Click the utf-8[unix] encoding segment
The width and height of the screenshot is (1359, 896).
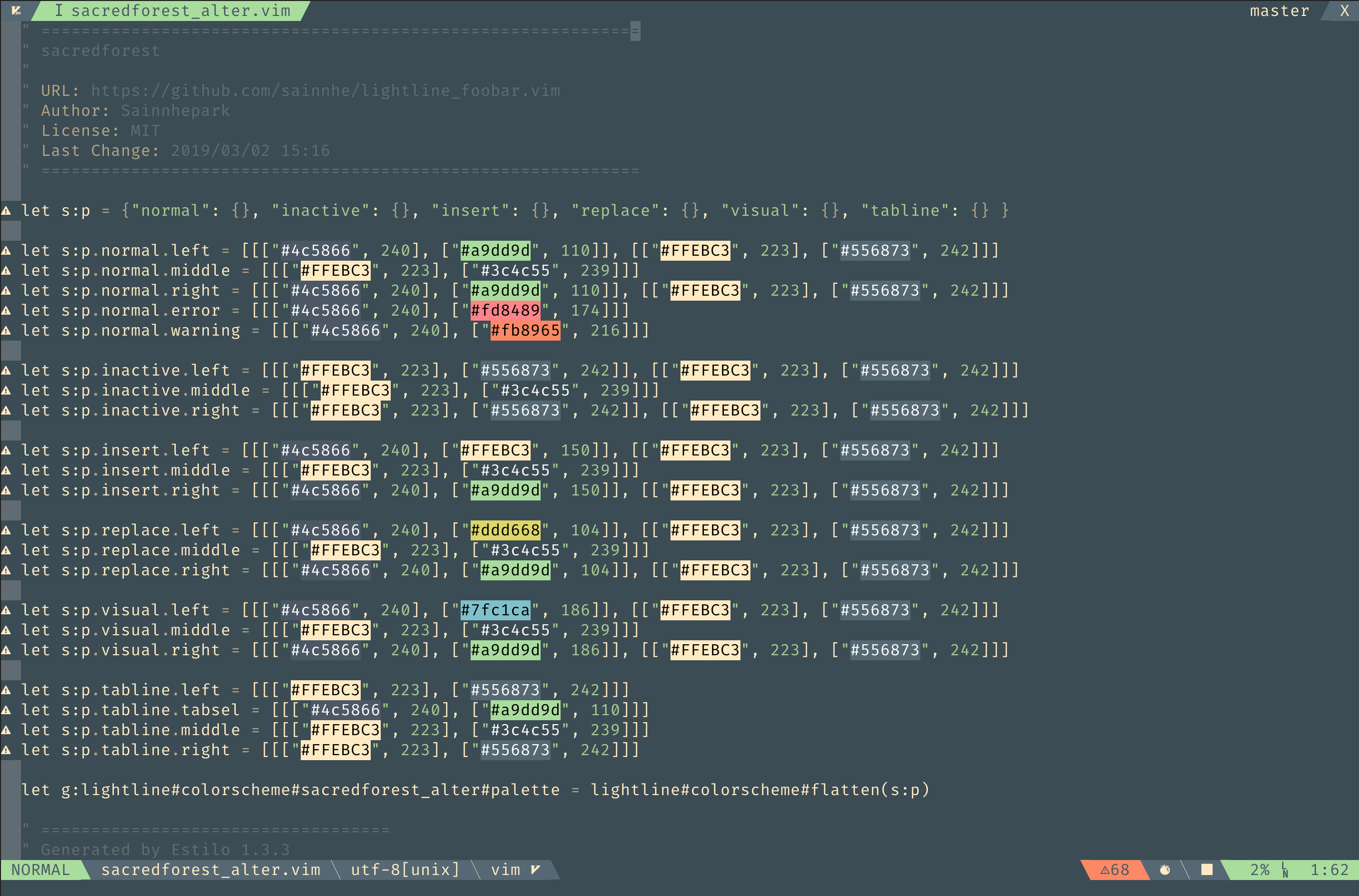point(405,870)
